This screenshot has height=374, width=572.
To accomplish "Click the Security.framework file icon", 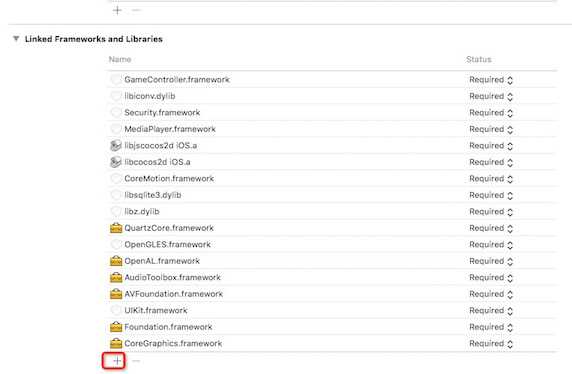I will tap(116, 112).
